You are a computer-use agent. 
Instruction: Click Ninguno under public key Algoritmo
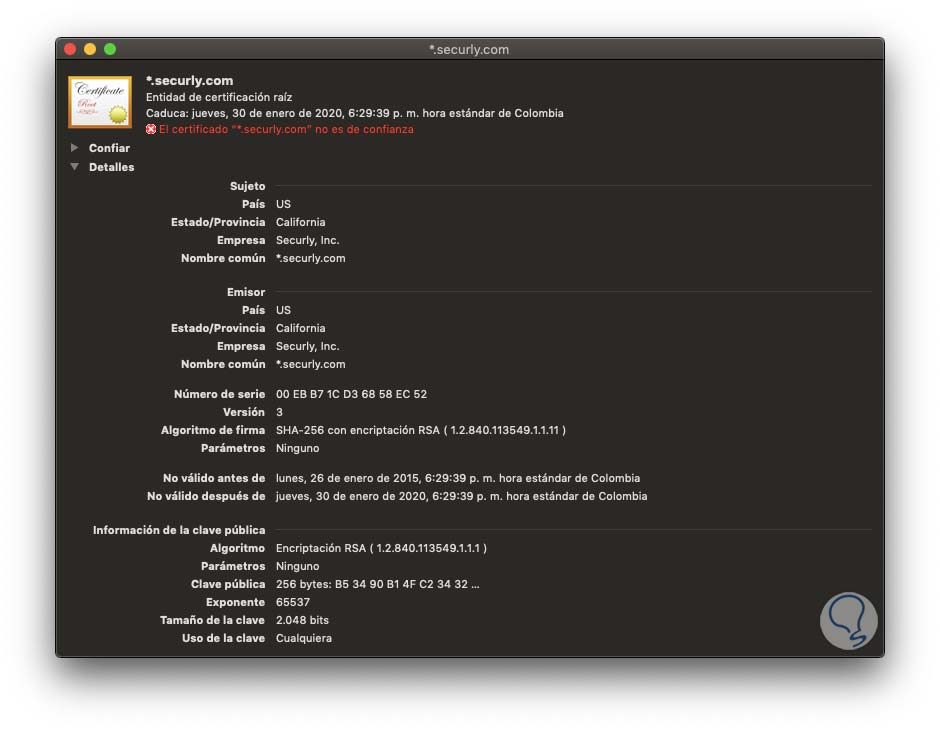(x=297, y=567)
